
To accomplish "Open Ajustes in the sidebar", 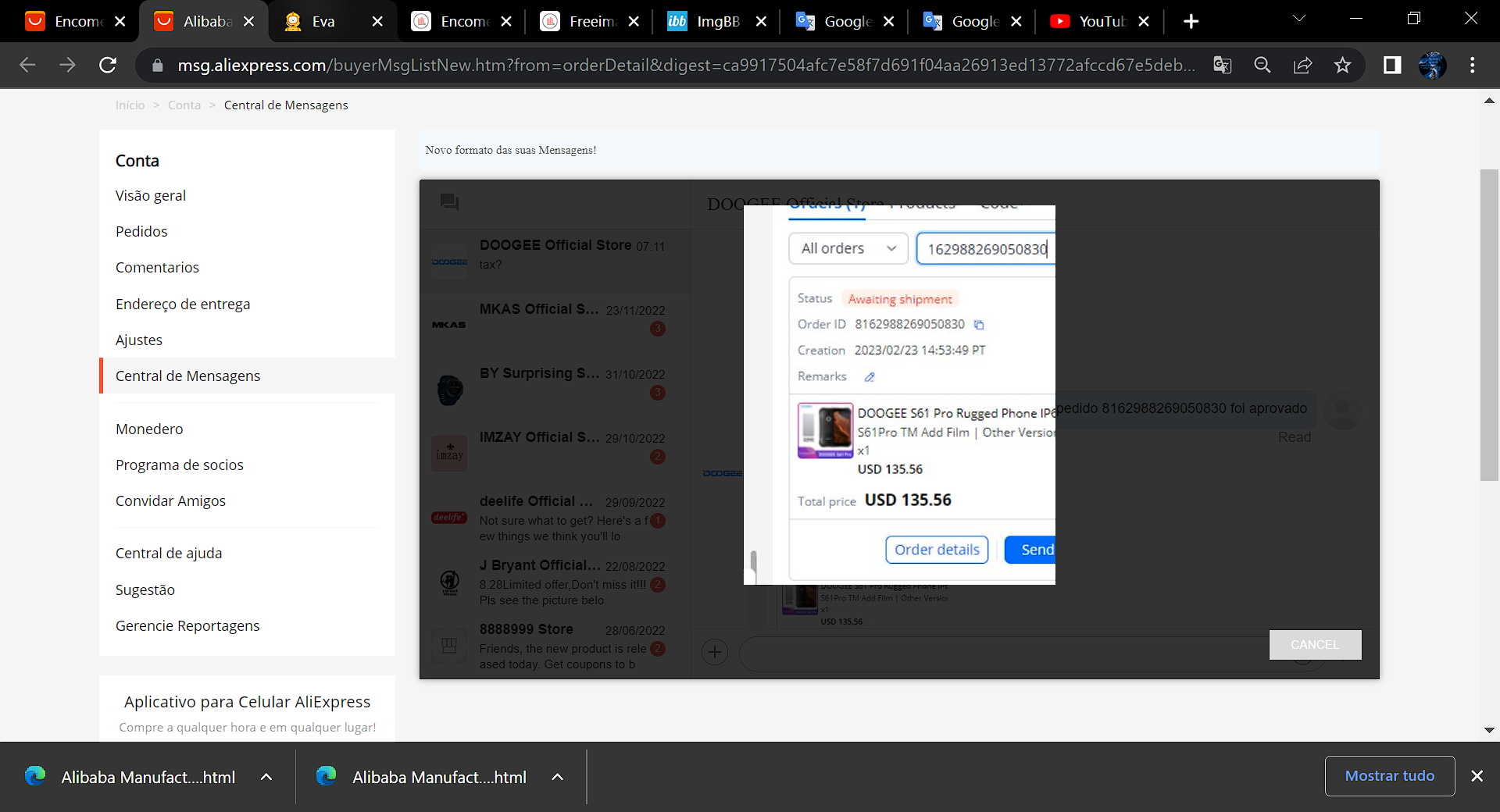I will (139, 340).
